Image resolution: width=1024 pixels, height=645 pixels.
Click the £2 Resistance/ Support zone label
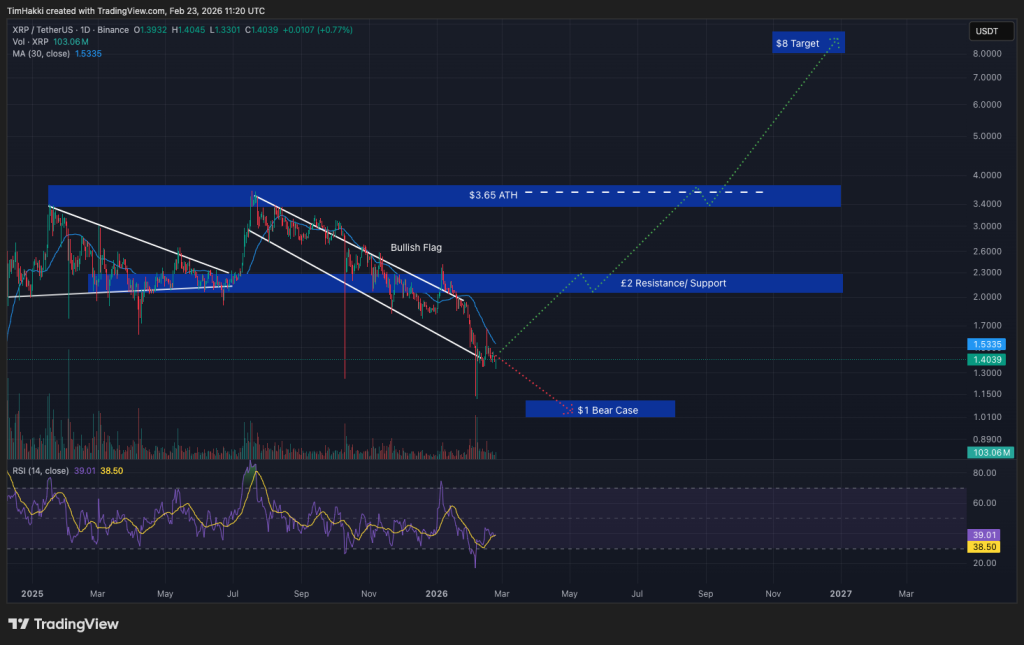(673, 284)
